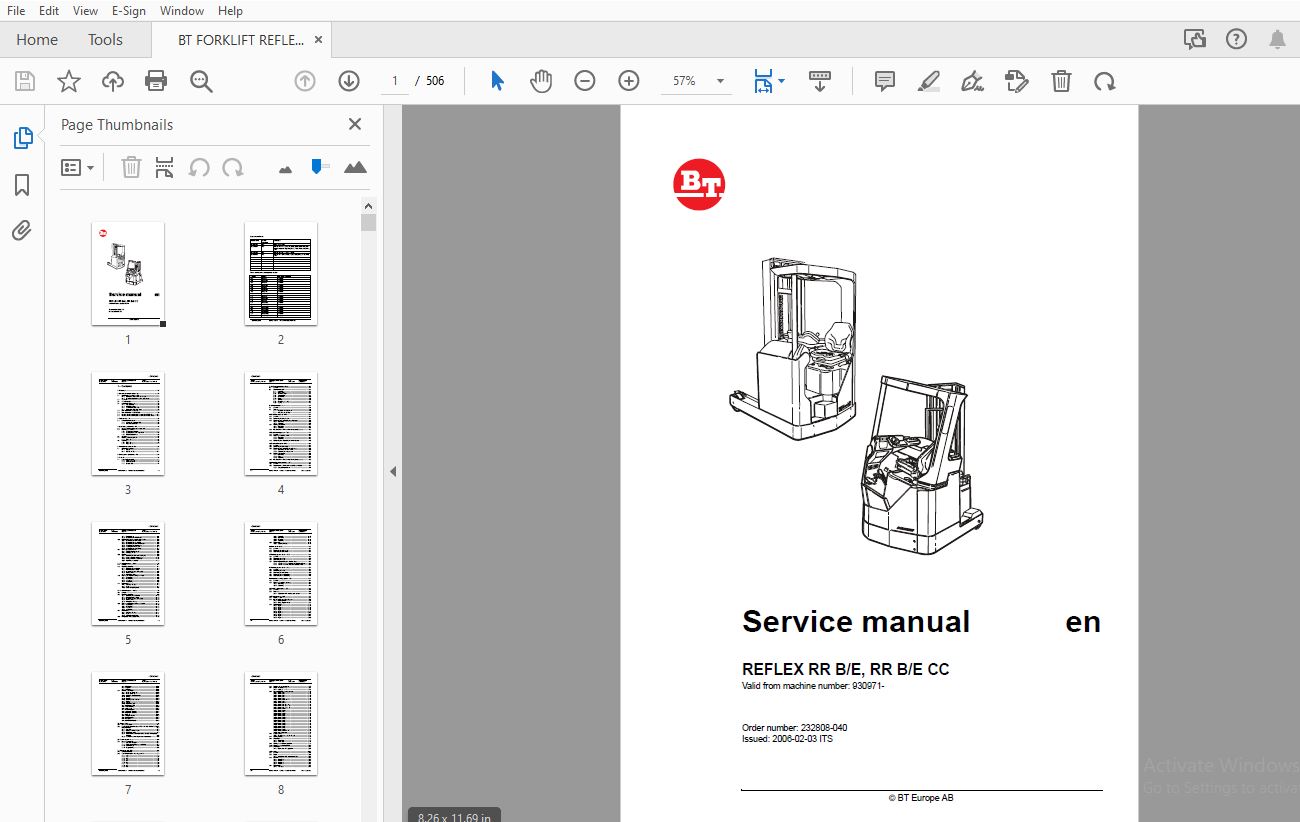The image size is (1300, 822).
Task: Select page 3 thumbnail
Action: point(128,424)
